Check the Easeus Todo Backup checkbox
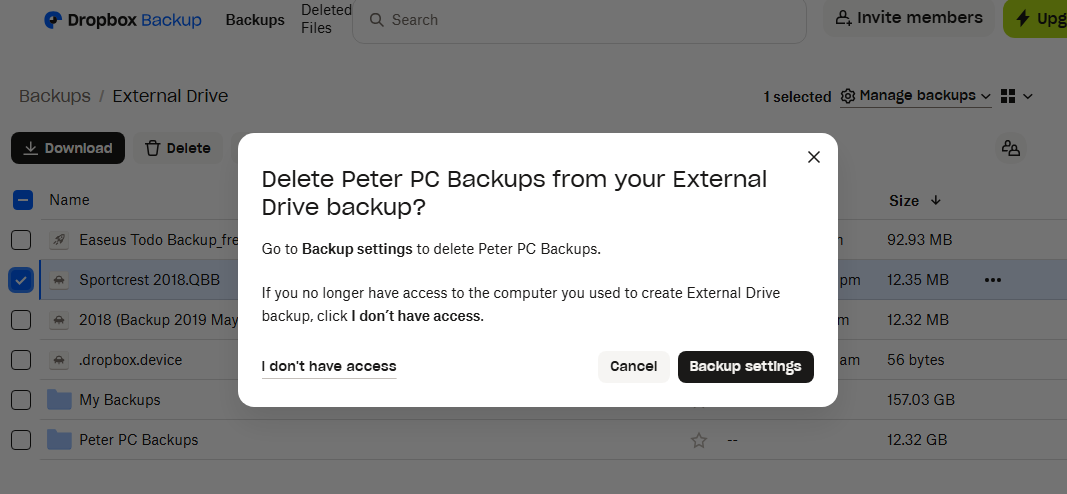Screen dimensions: 1067x494 click(21, 240)
